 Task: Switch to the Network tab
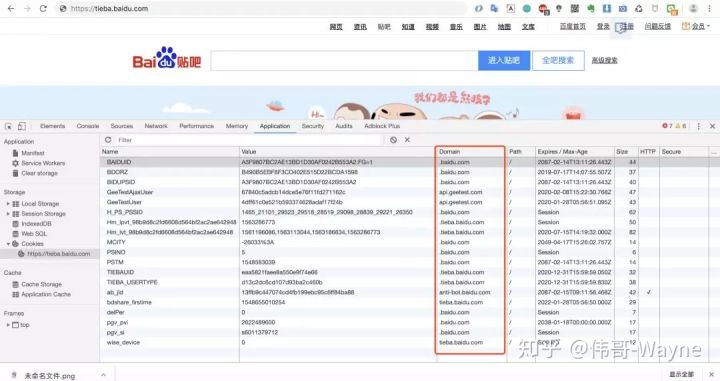pos(156,126)
